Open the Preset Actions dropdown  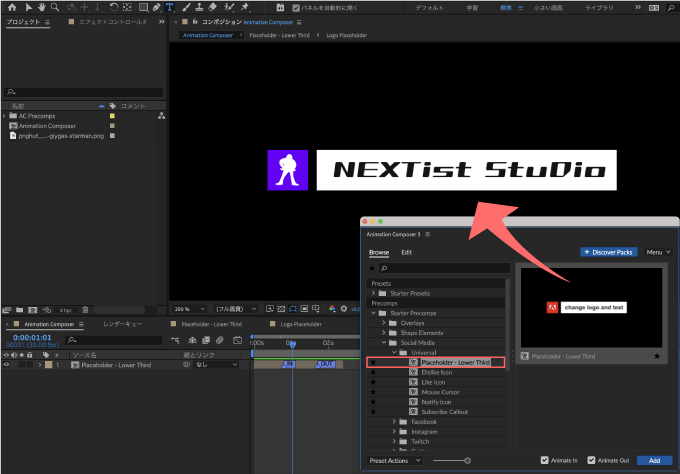click(x=394, y=461)
